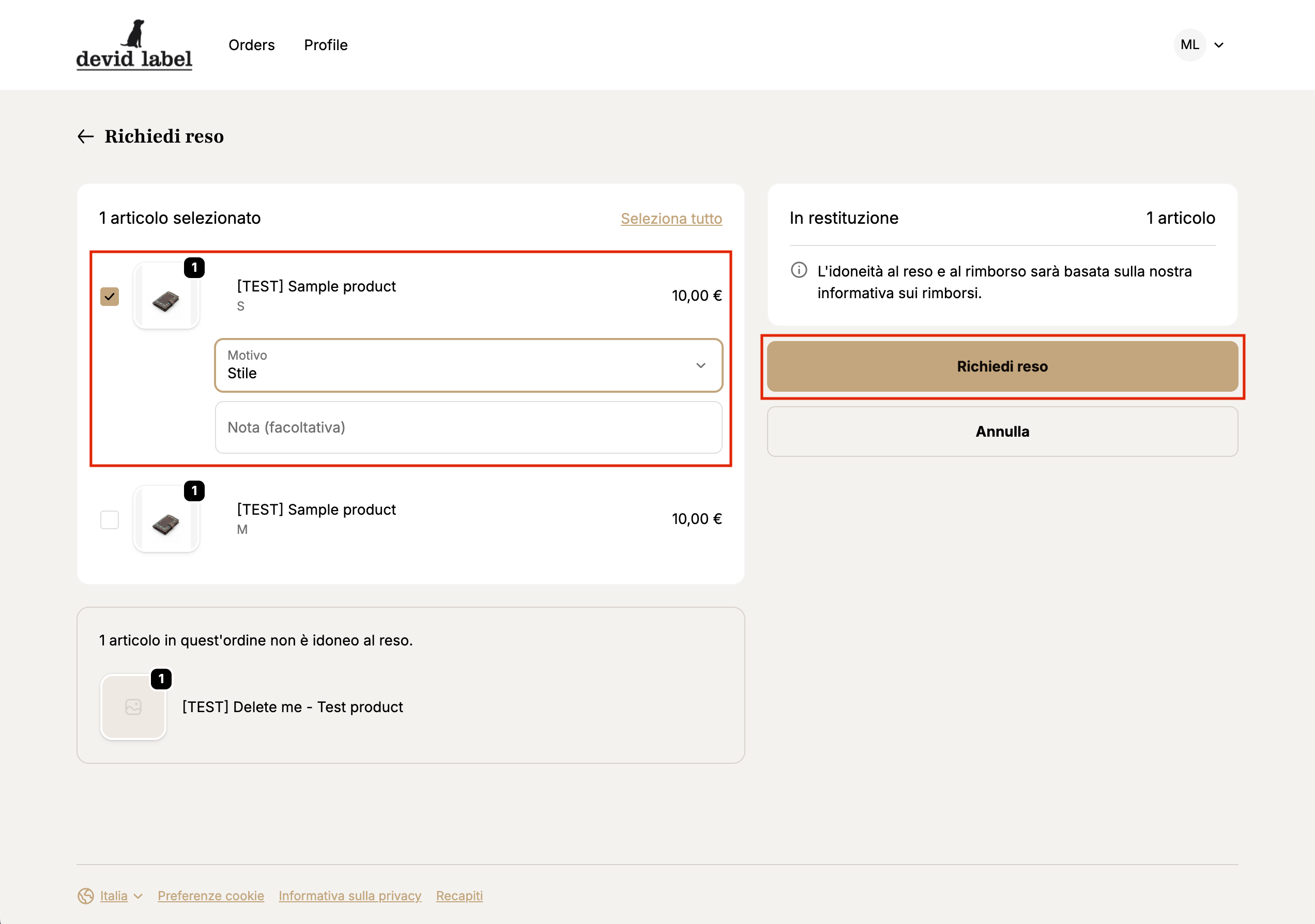Expand the account menu chevron
The width and height of the screenshot is (1315, 924).
tap(1219, 45)
